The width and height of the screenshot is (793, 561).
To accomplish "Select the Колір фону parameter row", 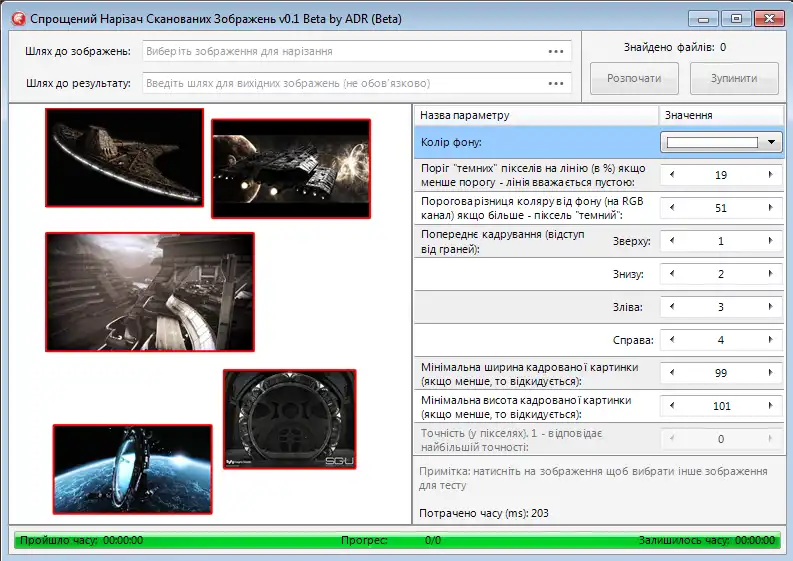I will [x=599, y=142].
